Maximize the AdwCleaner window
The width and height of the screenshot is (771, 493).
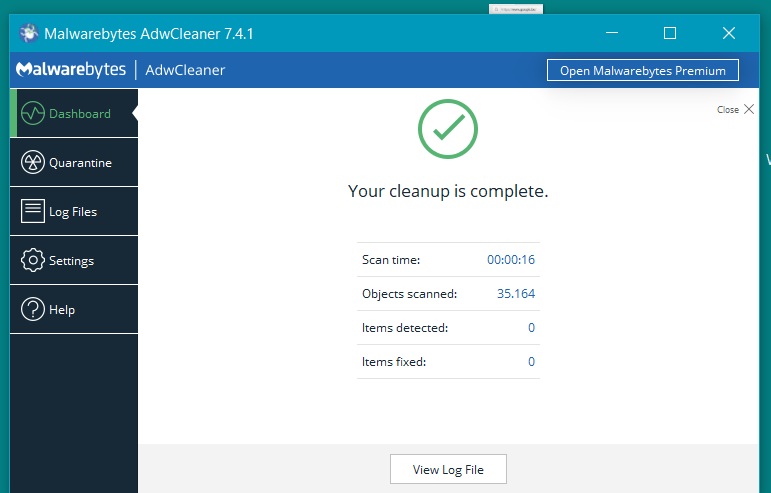coord(670,33)
